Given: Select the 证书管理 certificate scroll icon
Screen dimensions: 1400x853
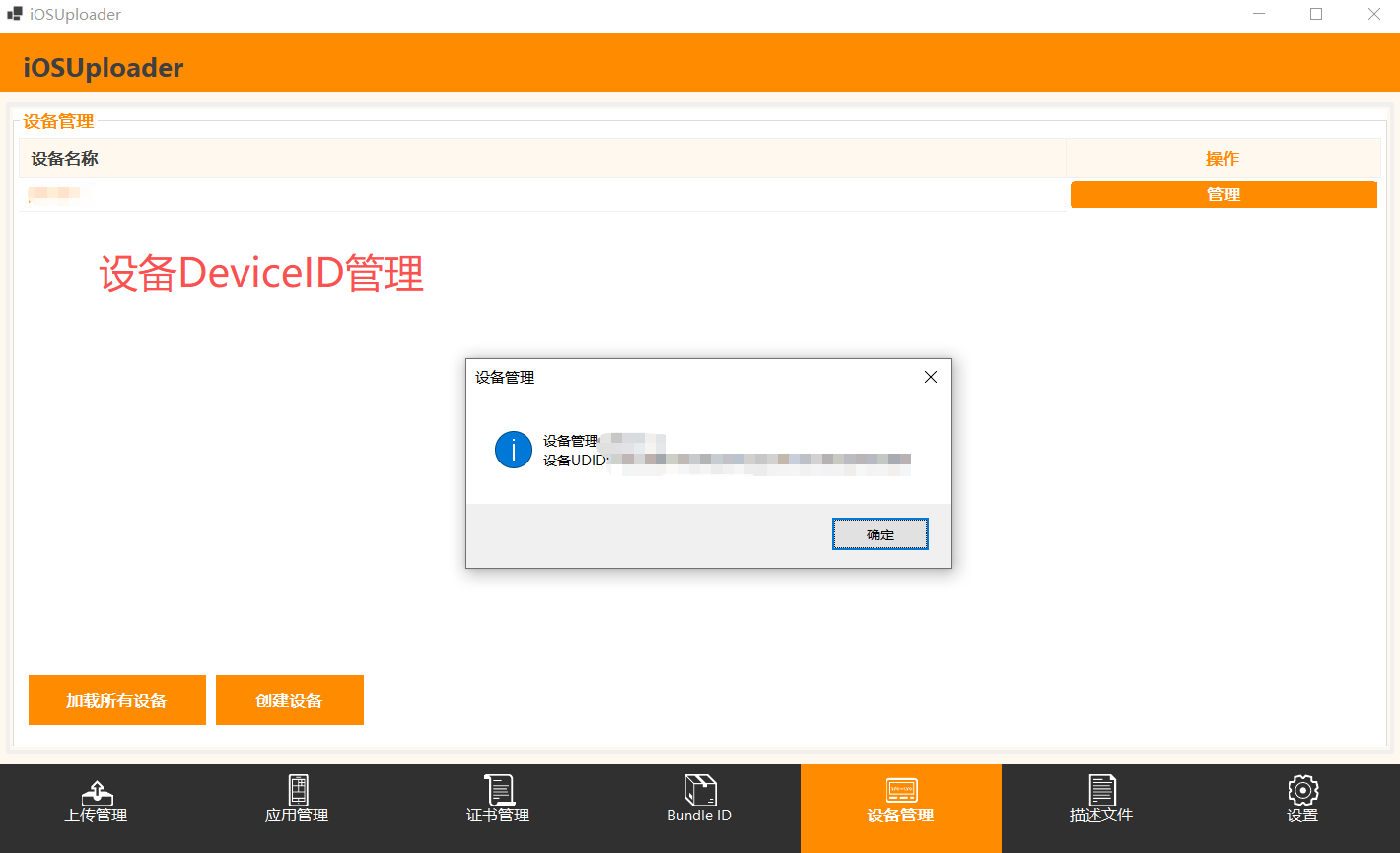Looking at the screenshot, I should point(499,790).
